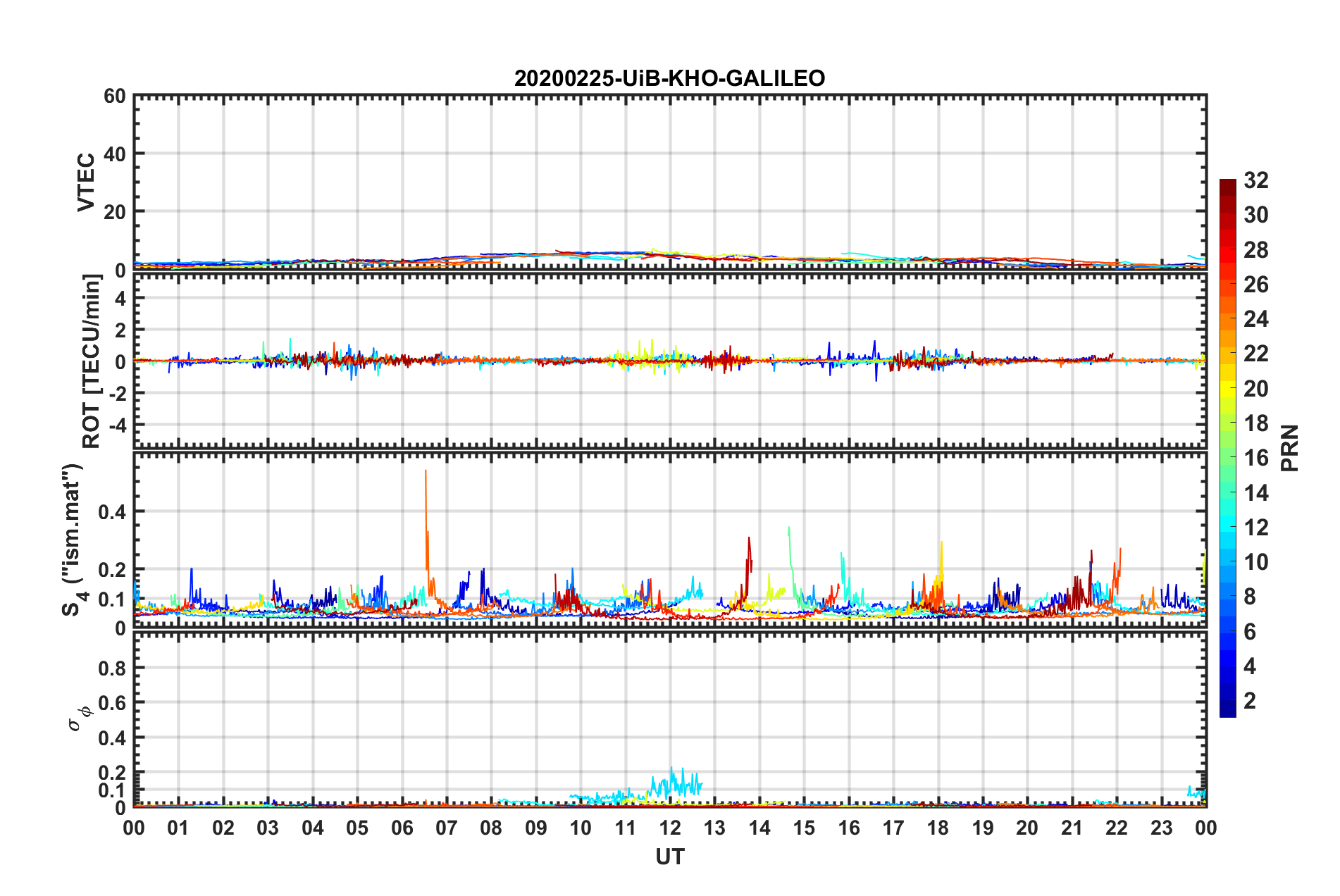Select the S4 ("ism.mat") axis label
Image resolution: width=1340 pixels, height=896 pixels.
click(x=73, y=540)
